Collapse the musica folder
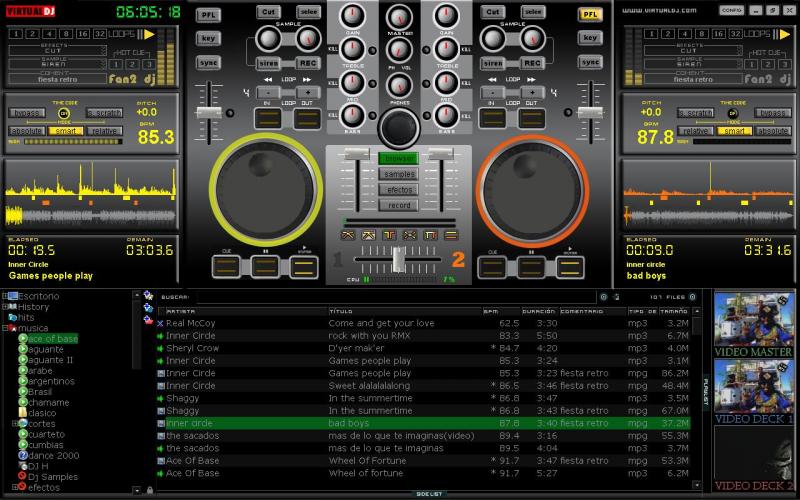Image resolution: width=800 pixels, height=500 pixels. [x=5, y=328]
